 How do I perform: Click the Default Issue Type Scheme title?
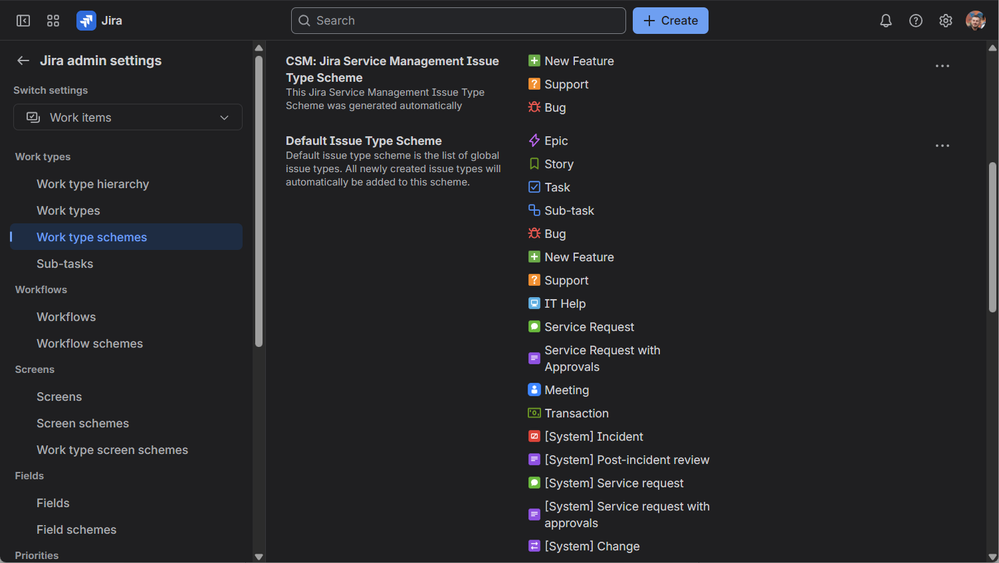pyautogui.click(x=363, y=141)
